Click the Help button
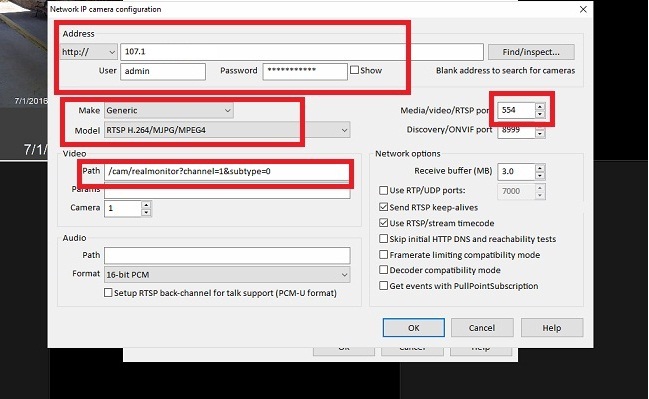The width and height of the screenshot is (649, 399). point(552,328)
